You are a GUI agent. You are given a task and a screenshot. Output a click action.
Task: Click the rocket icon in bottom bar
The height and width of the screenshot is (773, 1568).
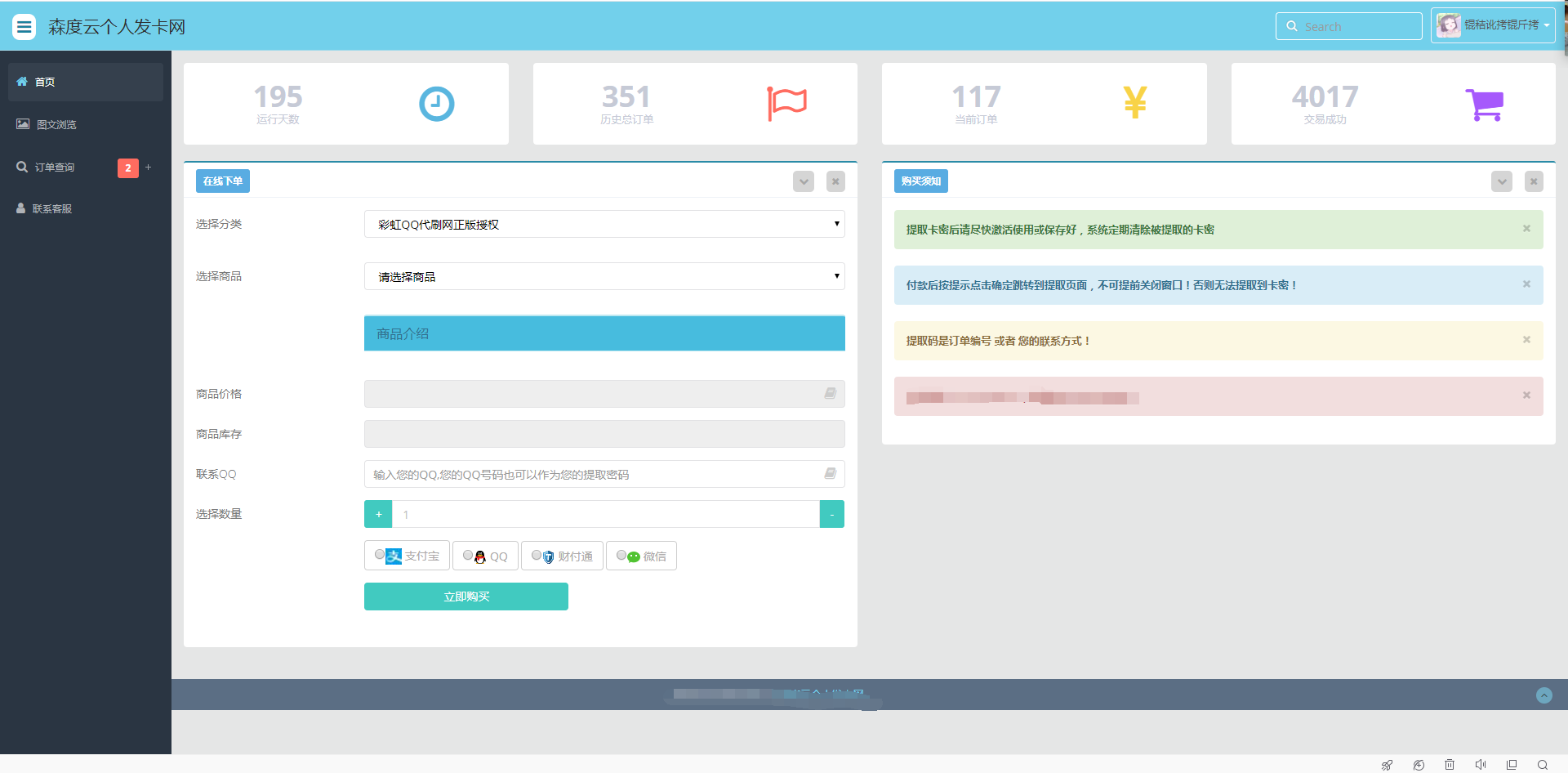[x=1387, y=765]
